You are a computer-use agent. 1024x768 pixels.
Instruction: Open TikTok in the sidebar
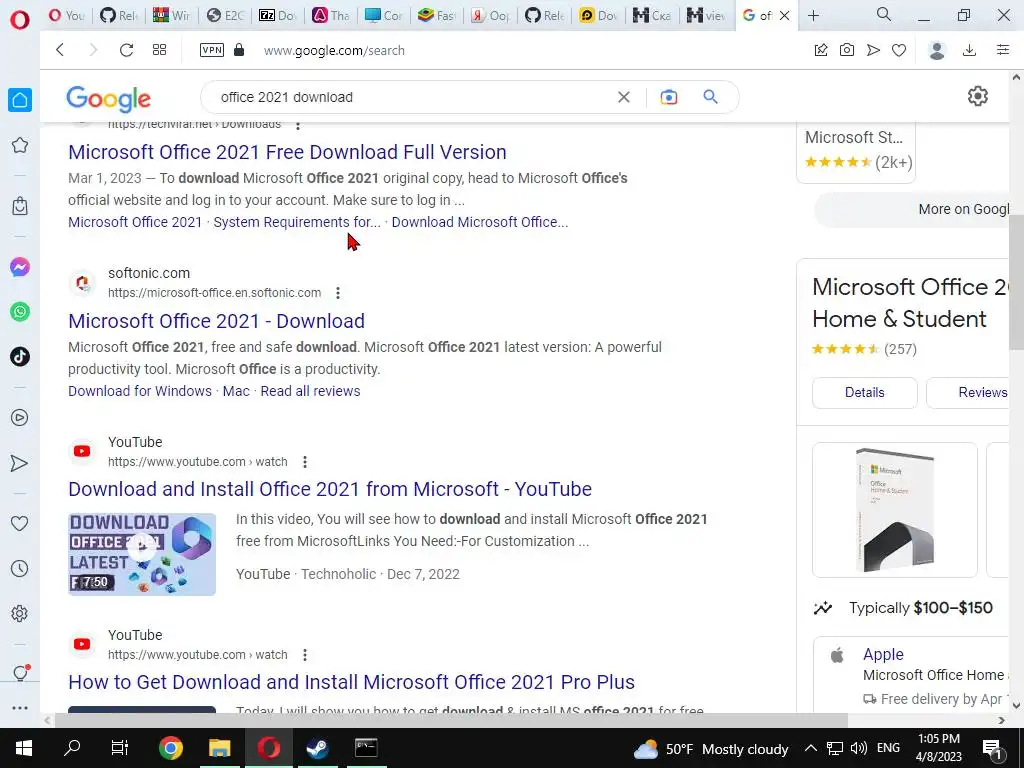point(20,357)
